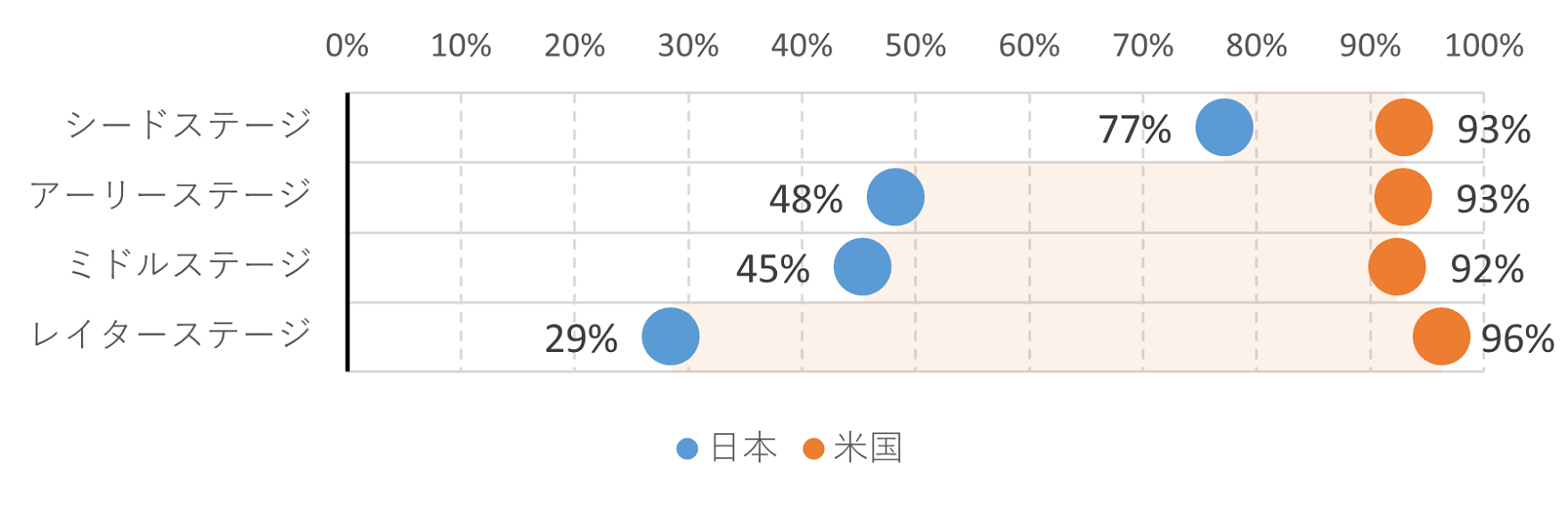
Task: Select the 日本 legend text
Action: [744, 447]
